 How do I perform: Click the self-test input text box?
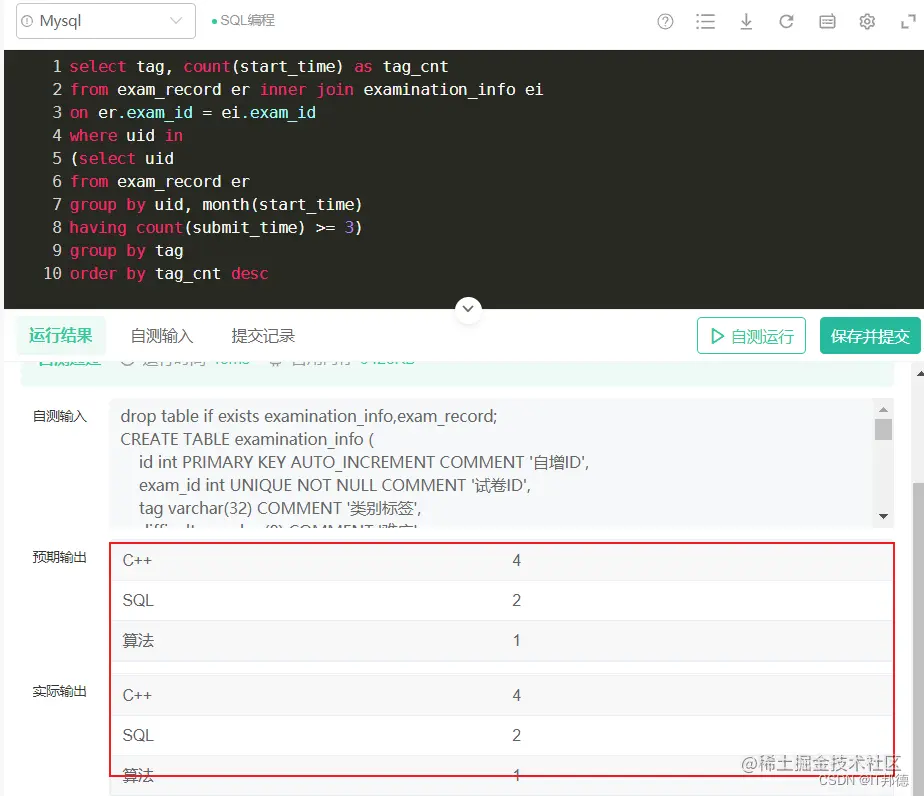click(x=491, y=463)
